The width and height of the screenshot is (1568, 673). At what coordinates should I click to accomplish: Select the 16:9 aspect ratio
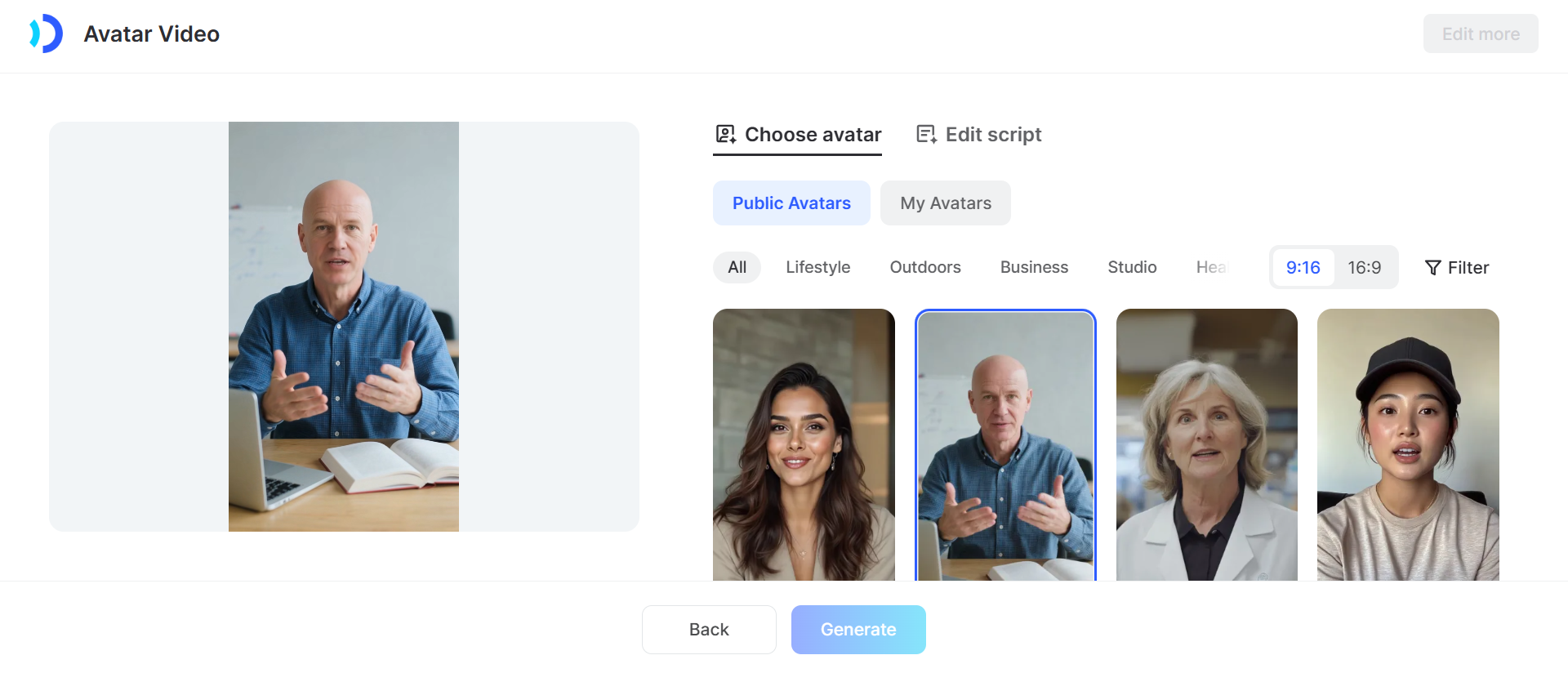click(1364, 267)
